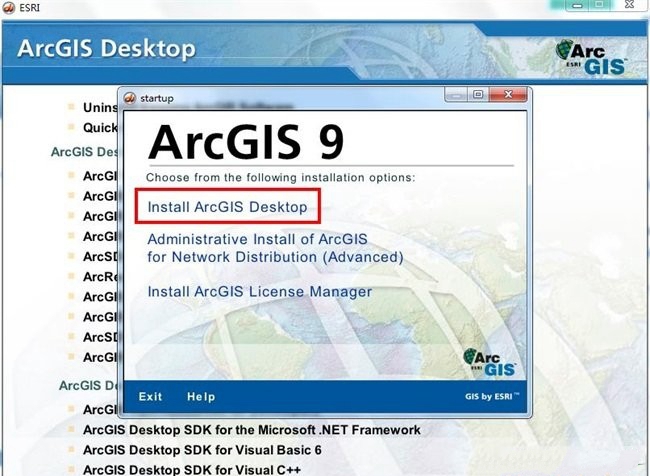Click ArcGIS logo in startup dialog

click(x=489, y=362)
